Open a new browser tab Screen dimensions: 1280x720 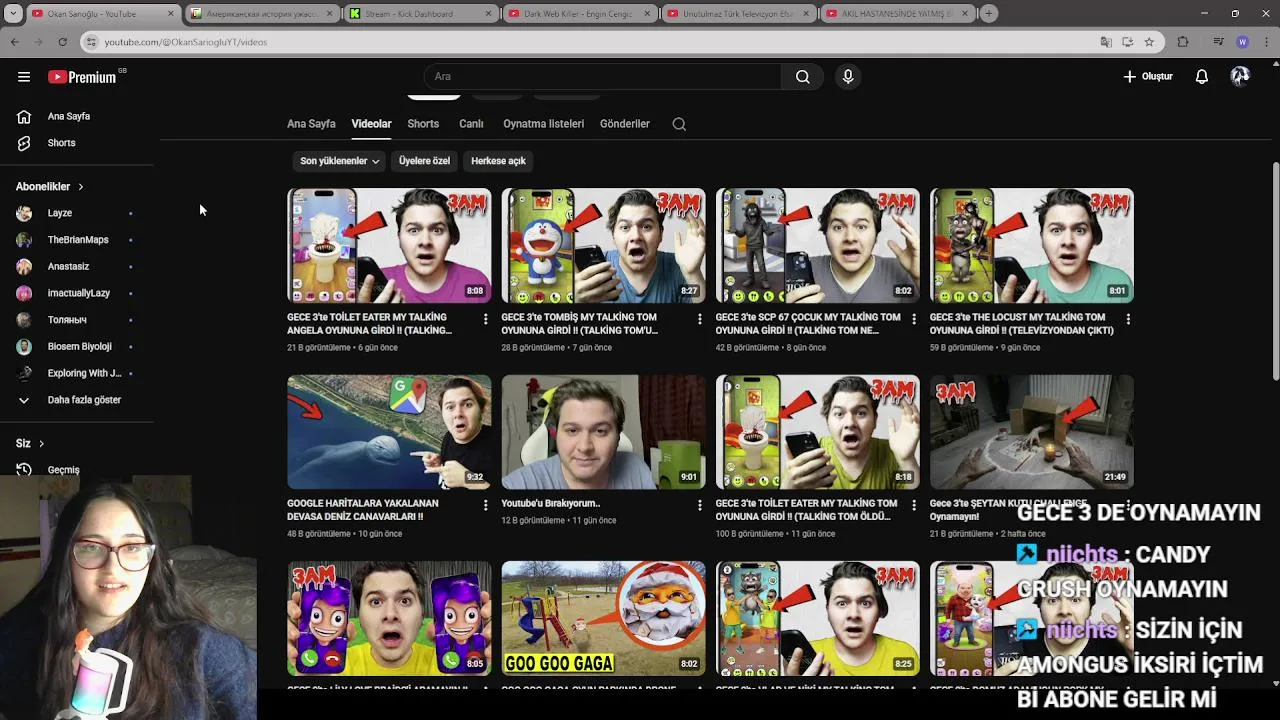click(x=988, y=14)
